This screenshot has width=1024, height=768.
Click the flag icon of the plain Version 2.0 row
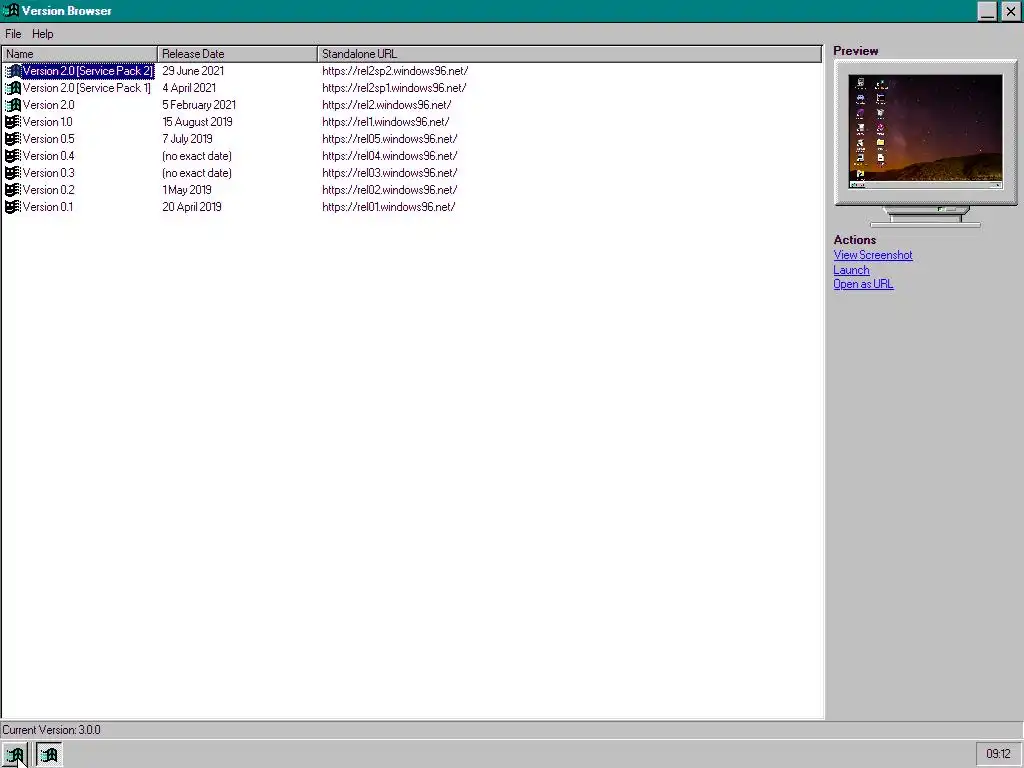pos(13,105)
